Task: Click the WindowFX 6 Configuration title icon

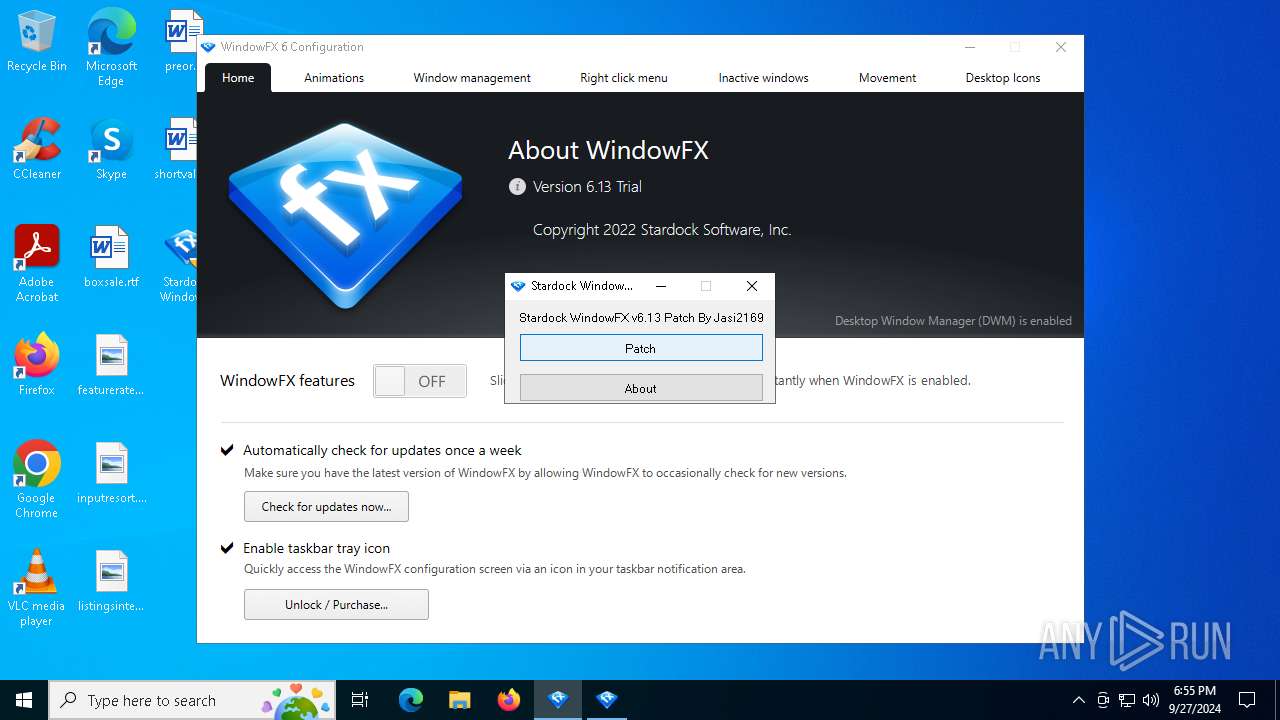Action: [209, 47]
